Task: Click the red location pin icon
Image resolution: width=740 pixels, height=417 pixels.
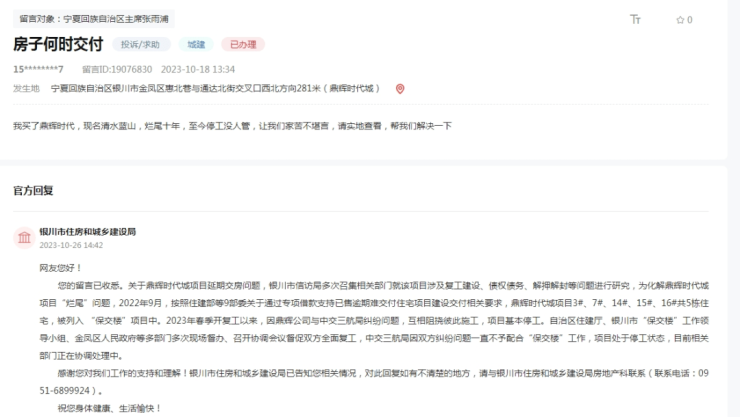Action: (400, 88)
